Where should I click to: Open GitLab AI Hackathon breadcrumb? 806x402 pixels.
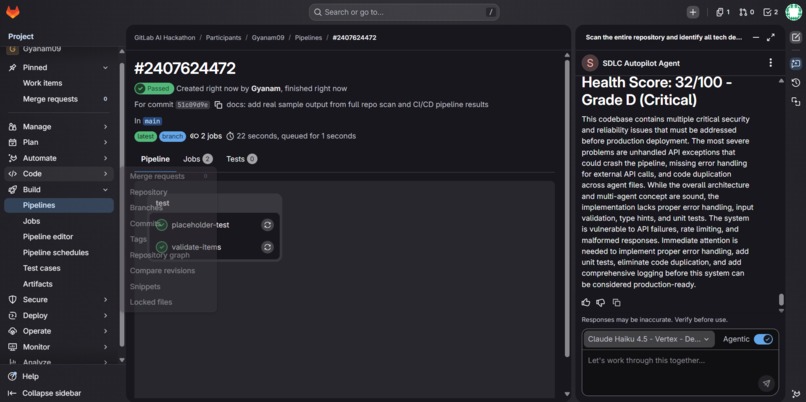coord(164,38)
